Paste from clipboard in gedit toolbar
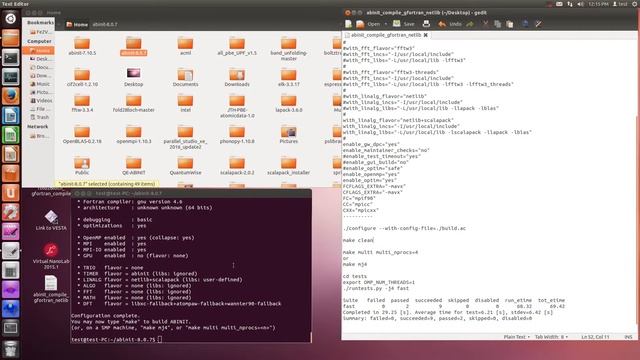This screenshot has height=360, width=640. click(509, 24)
